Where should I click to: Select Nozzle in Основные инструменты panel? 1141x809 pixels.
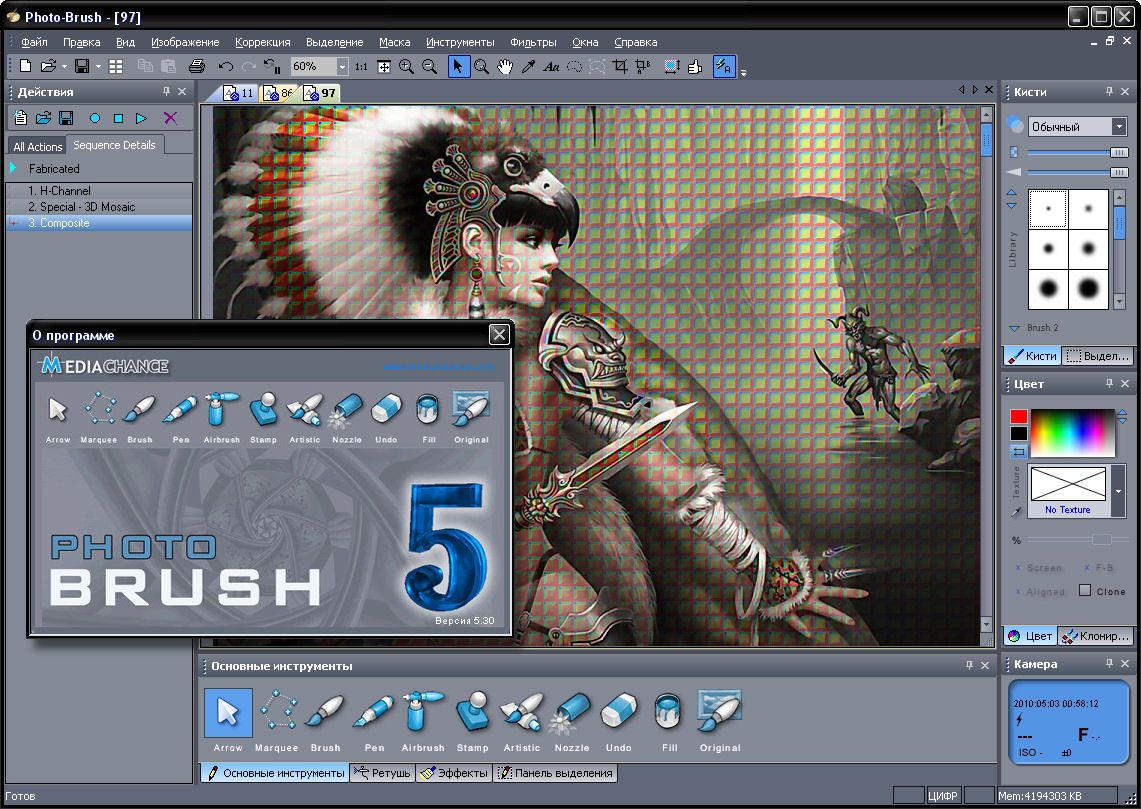click(x=572, y=720)
